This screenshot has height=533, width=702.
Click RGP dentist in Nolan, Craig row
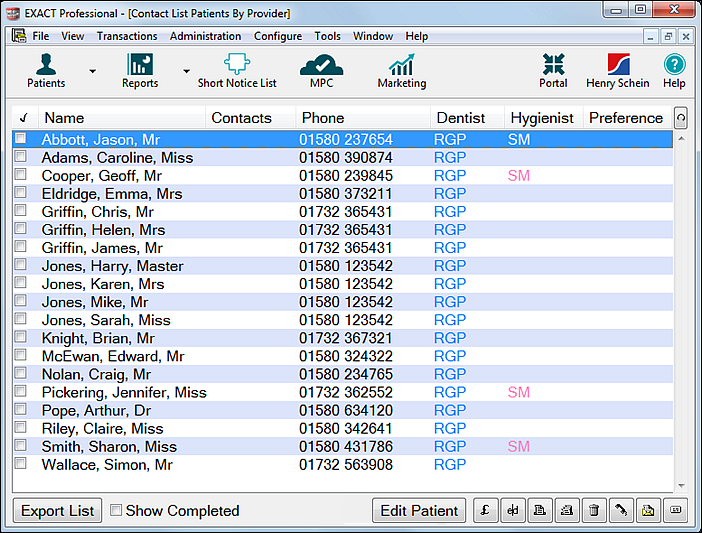(450, 374)
